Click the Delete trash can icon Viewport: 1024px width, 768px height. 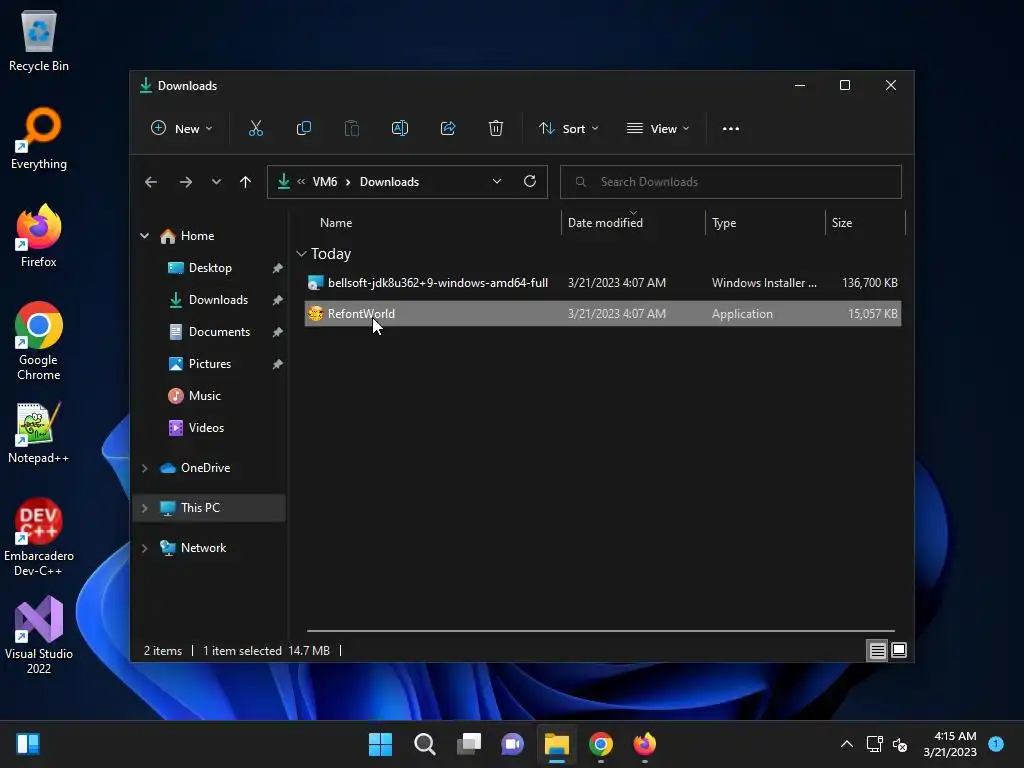click(496, 129)
